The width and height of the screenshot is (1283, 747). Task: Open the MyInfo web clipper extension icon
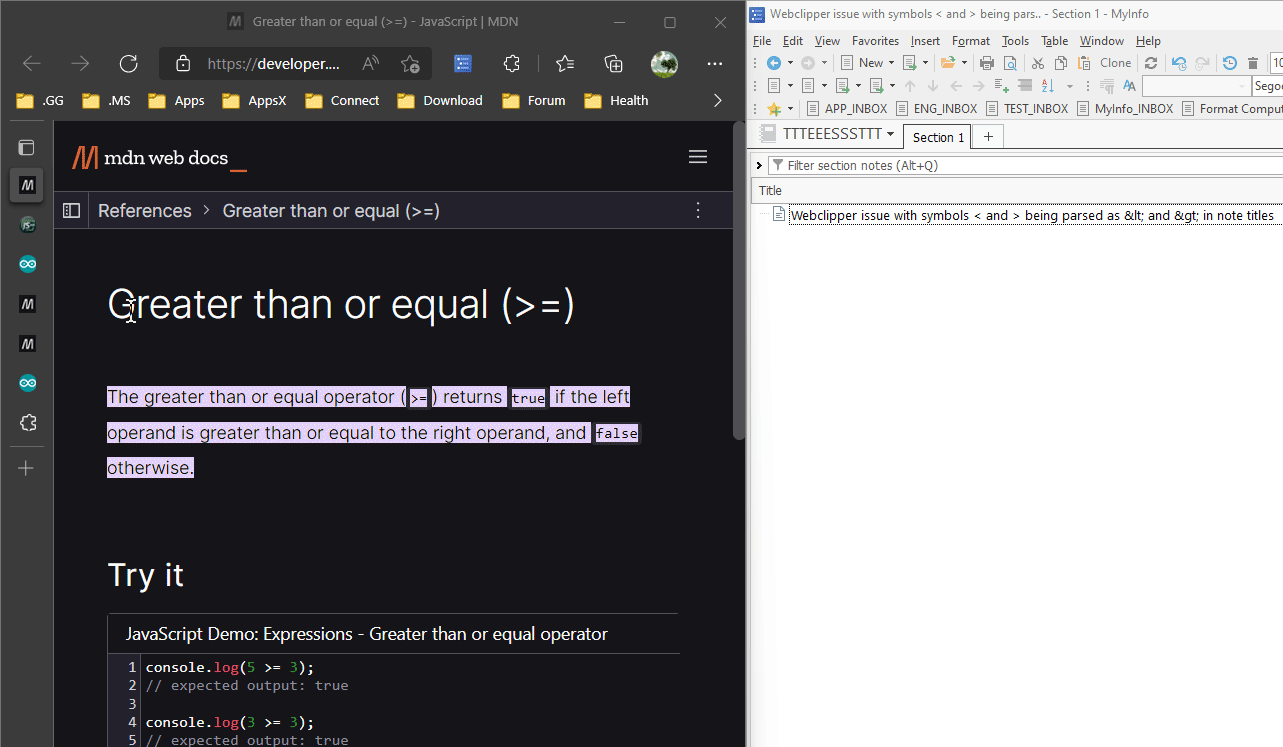462,64
